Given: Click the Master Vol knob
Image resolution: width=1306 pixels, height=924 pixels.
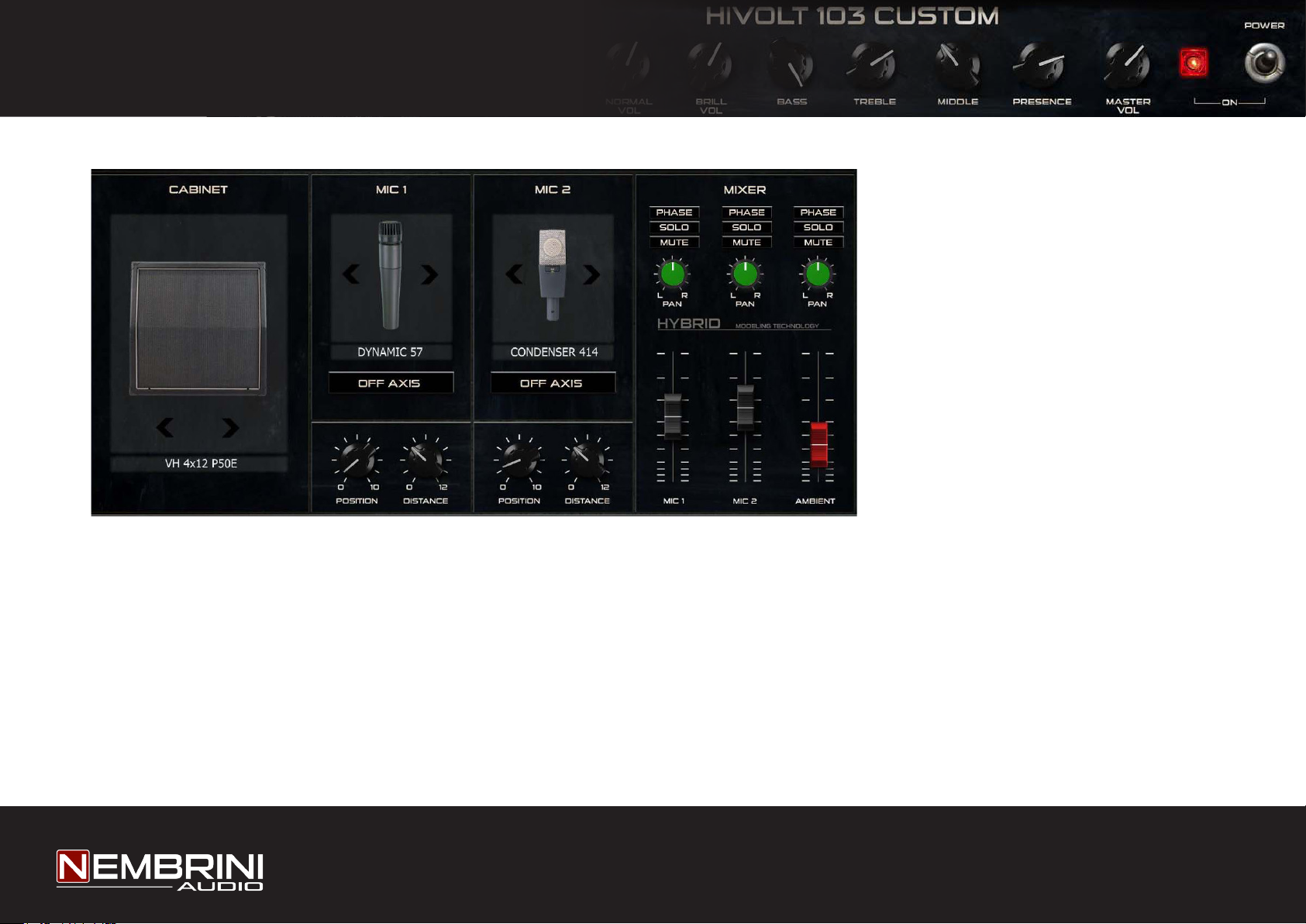Looking at the screenshot, I should tap(1128, 65).
